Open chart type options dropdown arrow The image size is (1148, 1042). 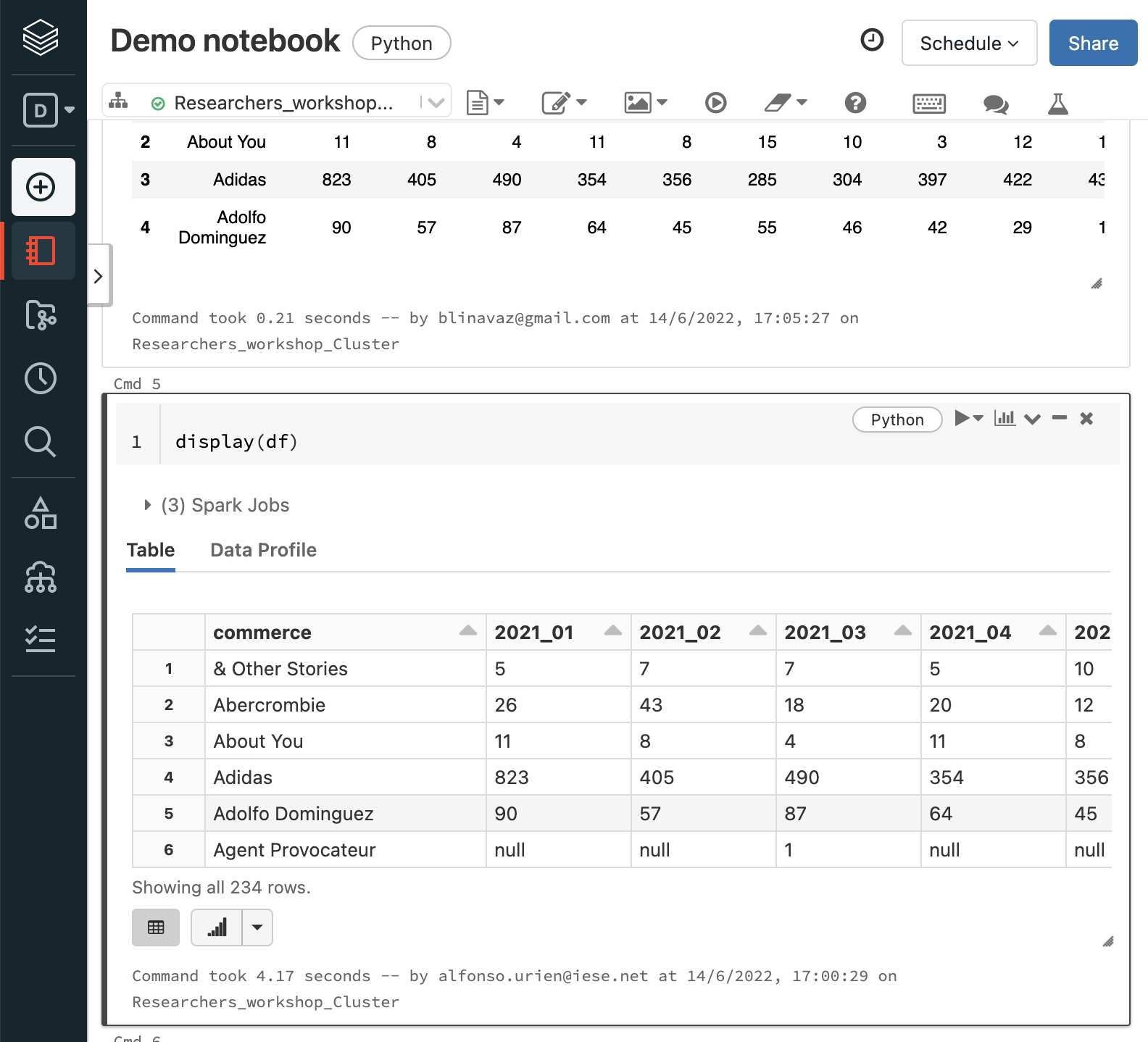257,928
